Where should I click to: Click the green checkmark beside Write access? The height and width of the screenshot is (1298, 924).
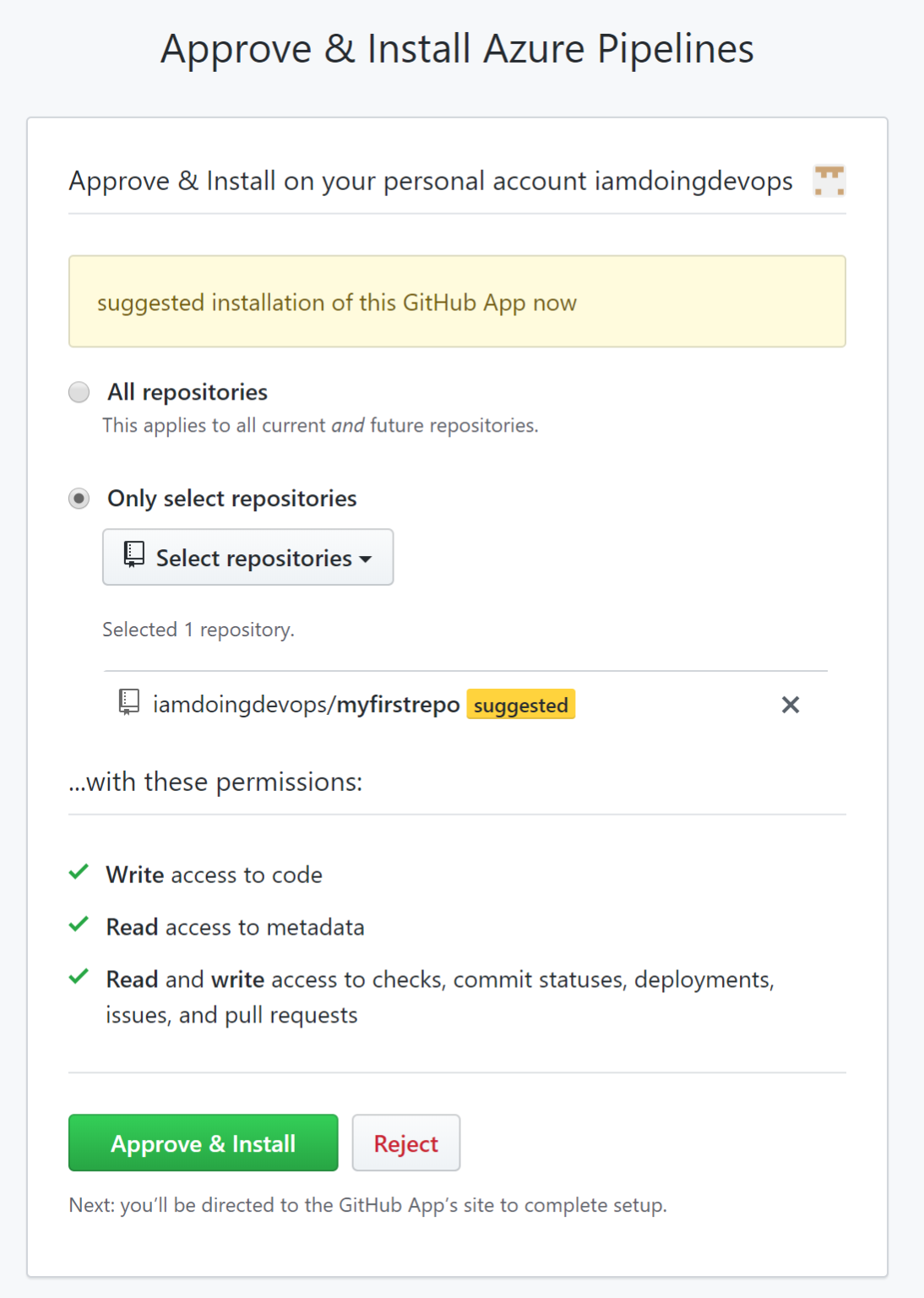pyautogui.click(x=79, y=873)
